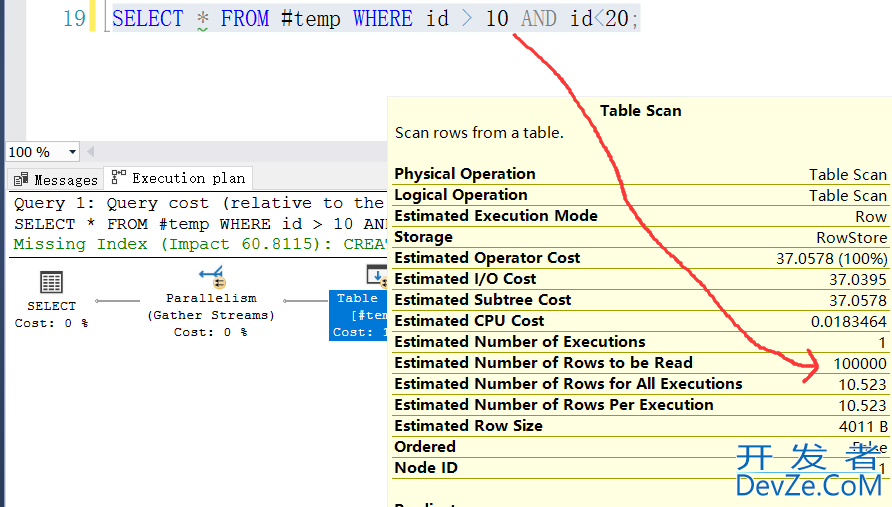Select the Parallelism Gather Streams operator icon
This screenshot has width=892, height=507.
(x=212, y=276)
